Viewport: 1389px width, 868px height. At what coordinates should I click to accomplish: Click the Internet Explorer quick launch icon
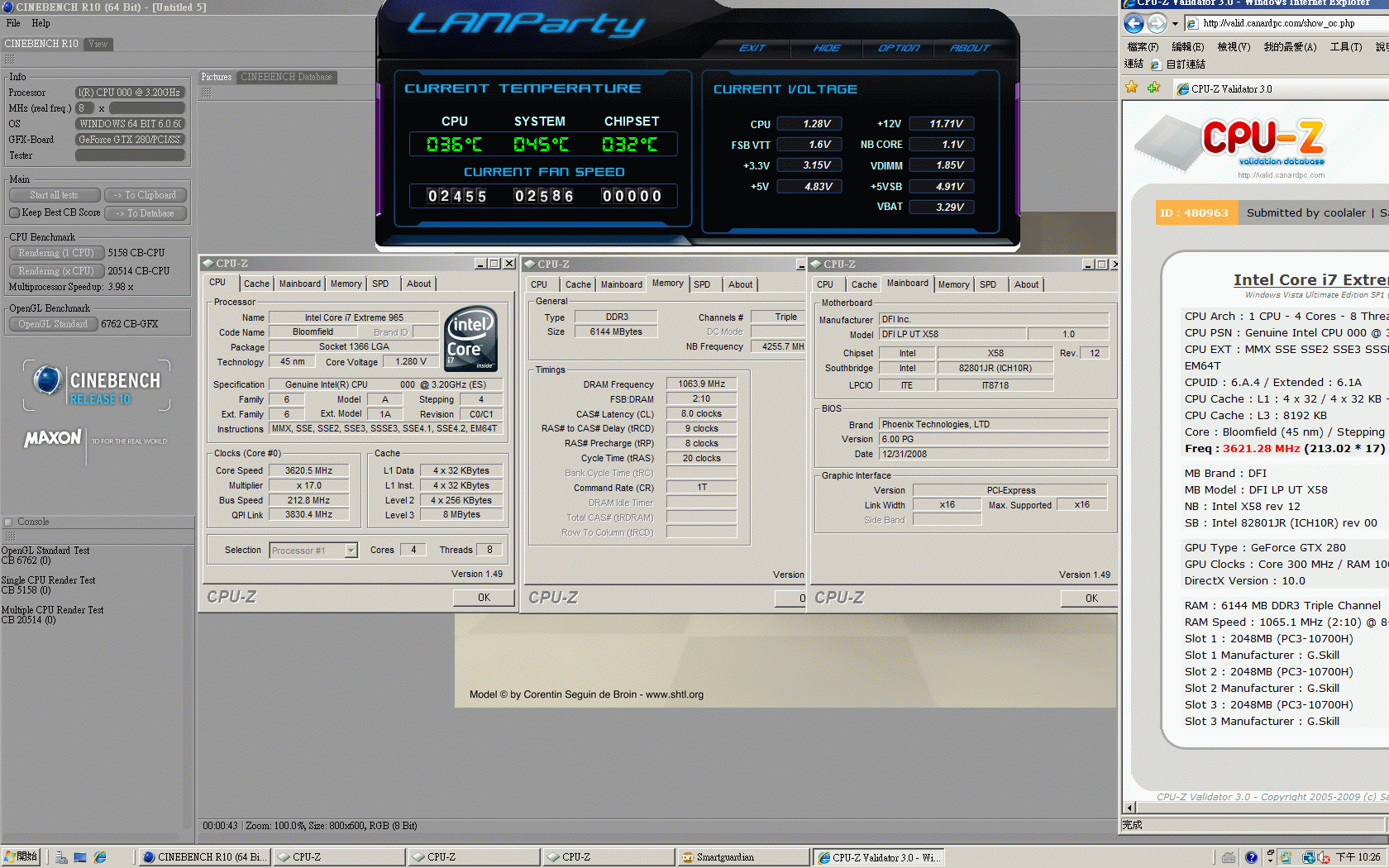(x=100, y=857)
